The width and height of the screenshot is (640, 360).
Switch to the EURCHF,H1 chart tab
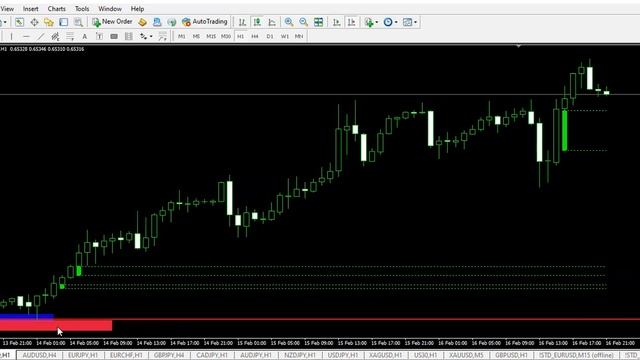[126, 356]
